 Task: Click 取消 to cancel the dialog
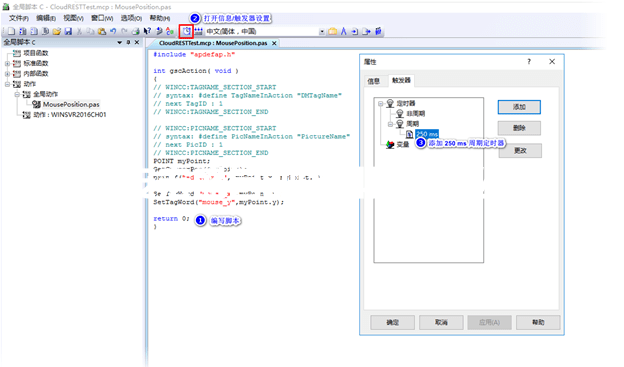click(x=441, y=322)
